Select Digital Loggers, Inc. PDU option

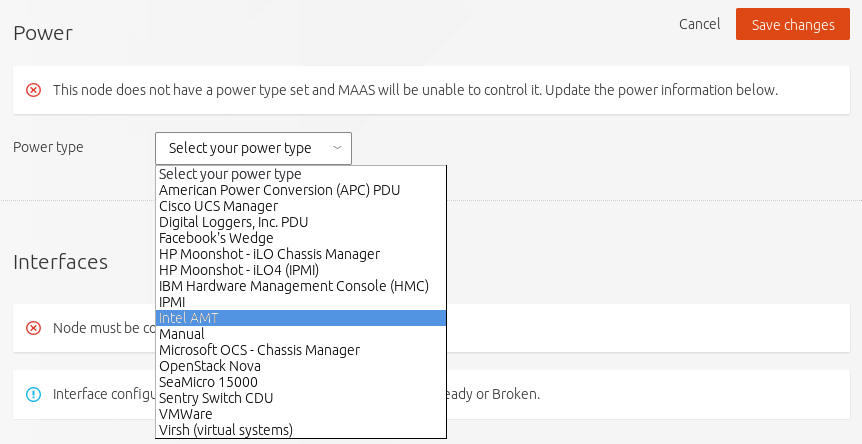pos(233,222)
